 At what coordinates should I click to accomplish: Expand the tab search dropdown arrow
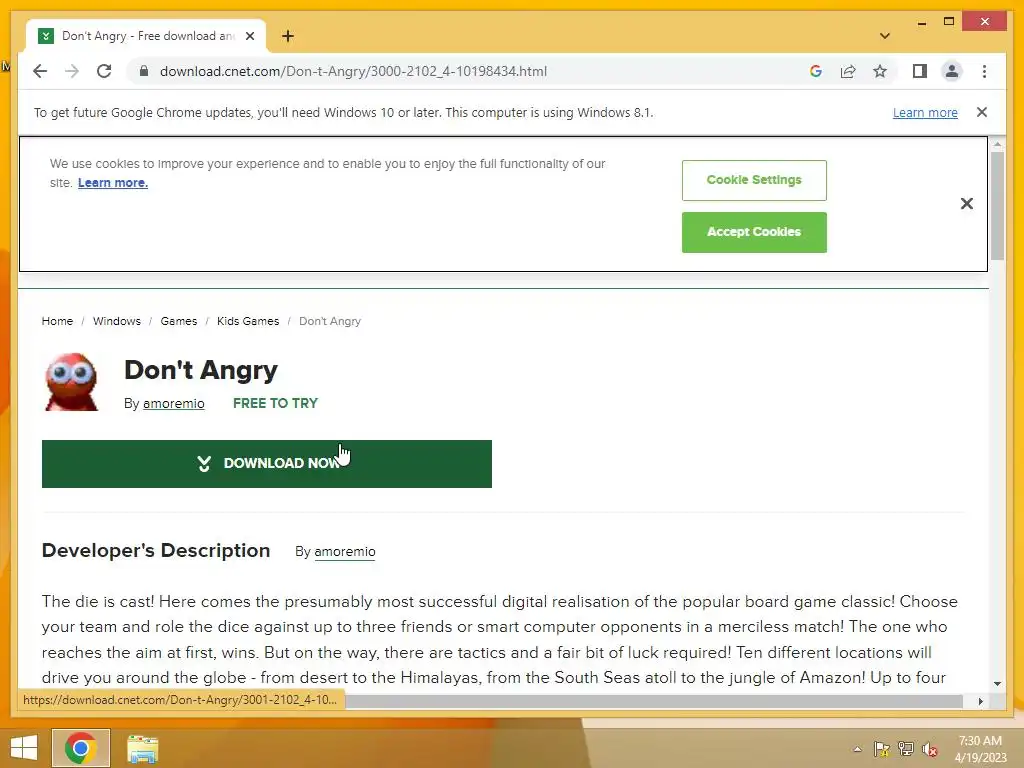pos(885,36)
